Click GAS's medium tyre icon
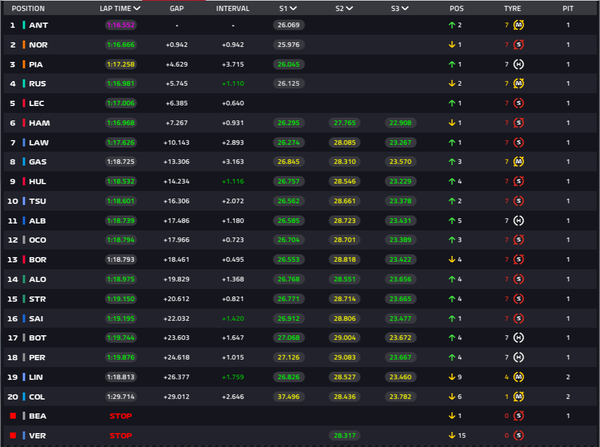 pos(518,162)
